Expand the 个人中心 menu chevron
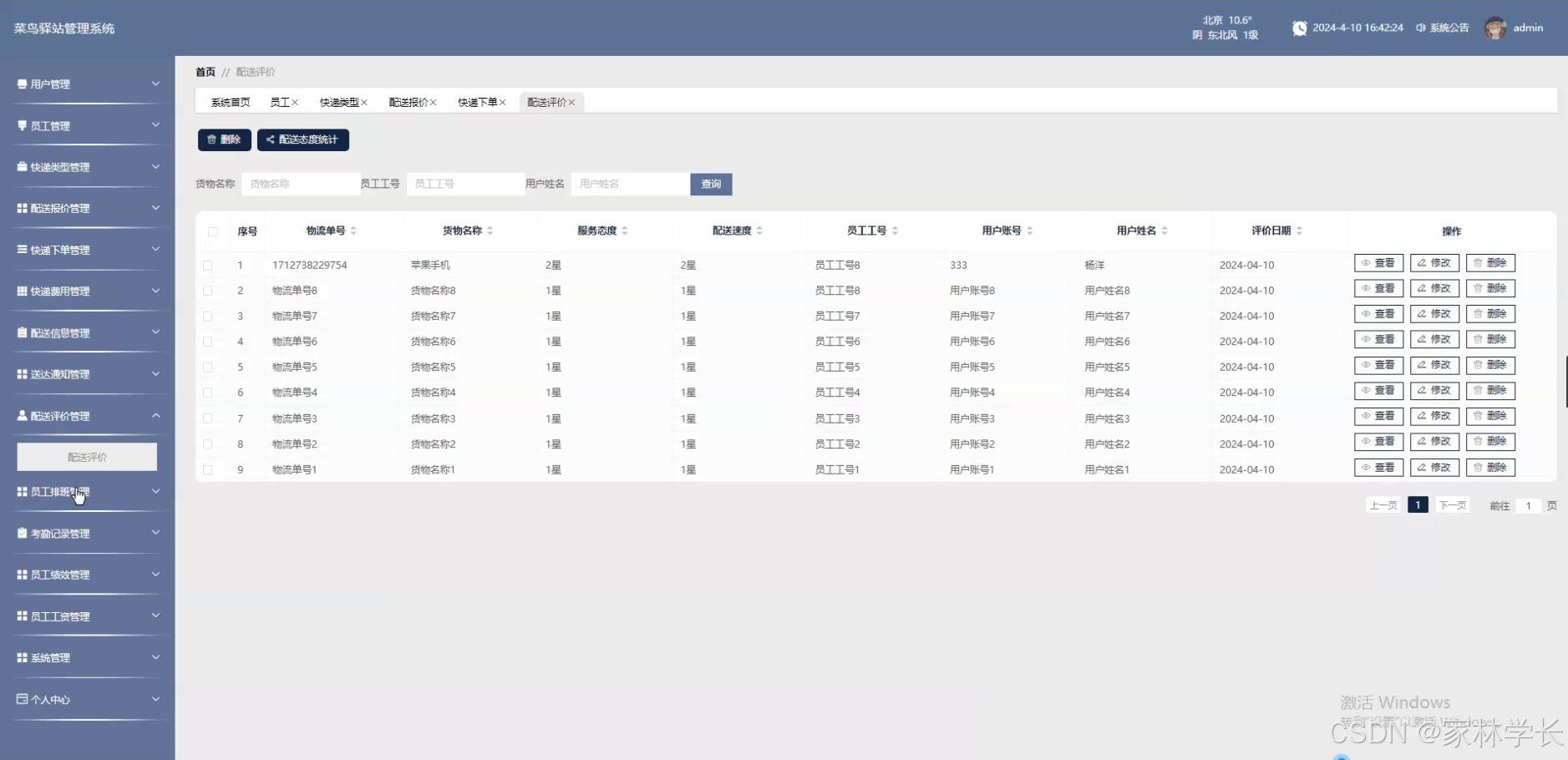1568x760 pixels. 155,699
